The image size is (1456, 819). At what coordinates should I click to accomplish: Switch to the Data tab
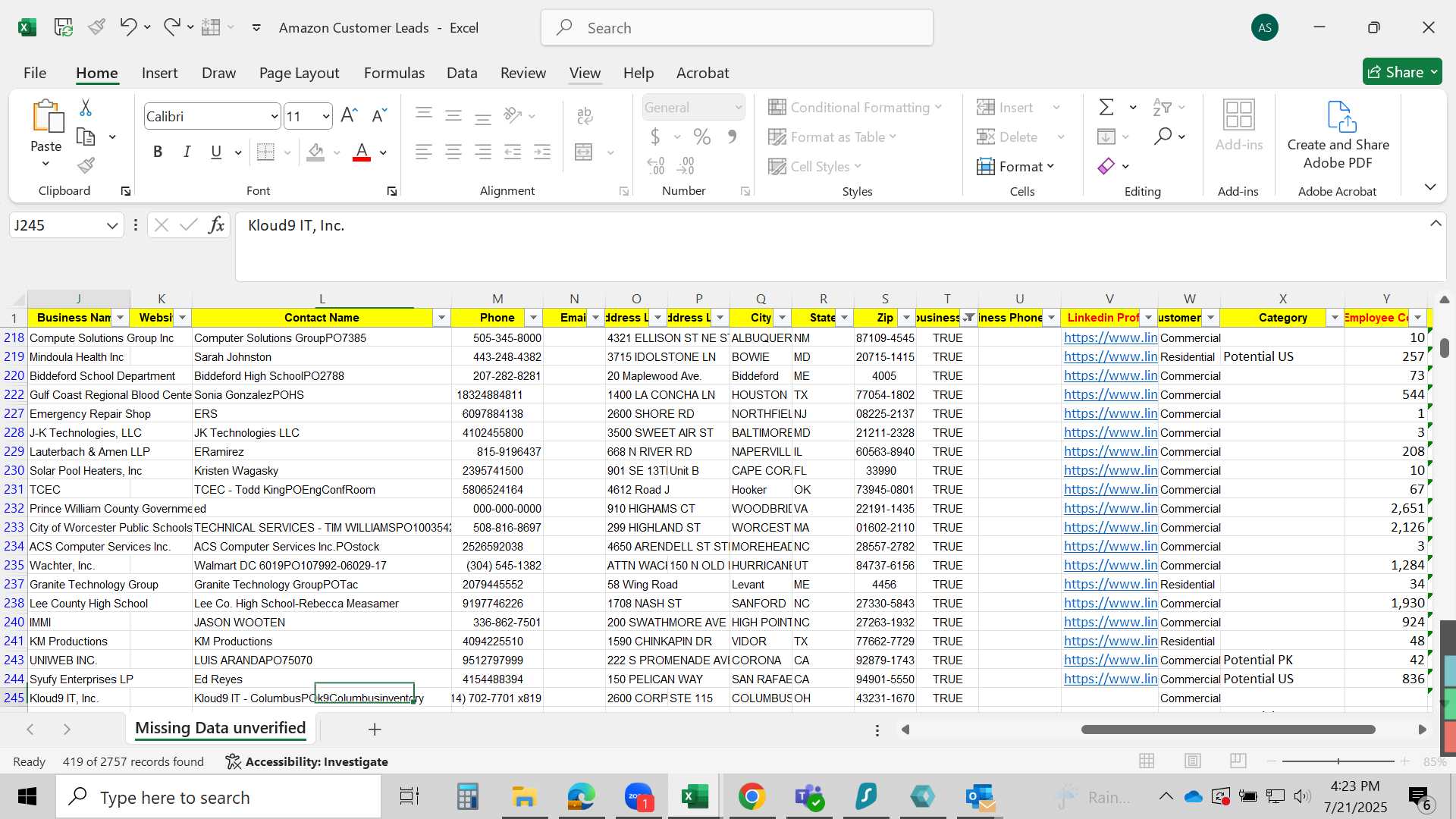coord(462,73)
